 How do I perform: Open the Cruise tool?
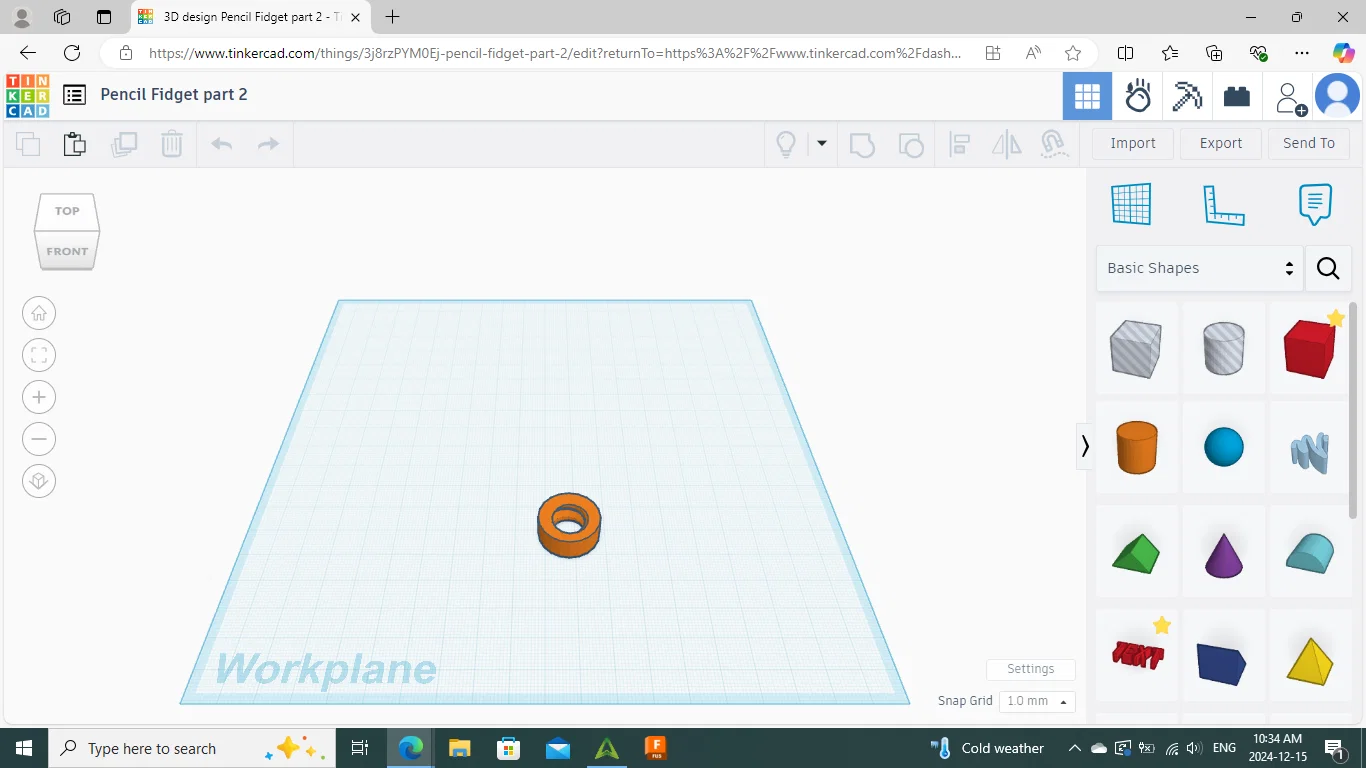click(1052, 144)
